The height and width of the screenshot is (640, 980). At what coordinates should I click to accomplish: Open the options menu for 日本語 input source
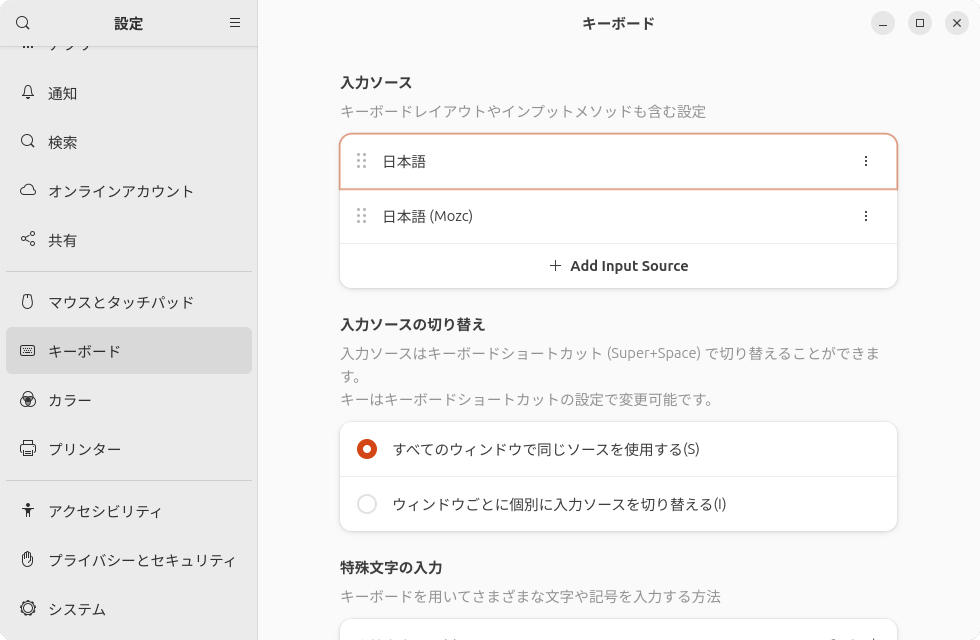pos(866,161)
